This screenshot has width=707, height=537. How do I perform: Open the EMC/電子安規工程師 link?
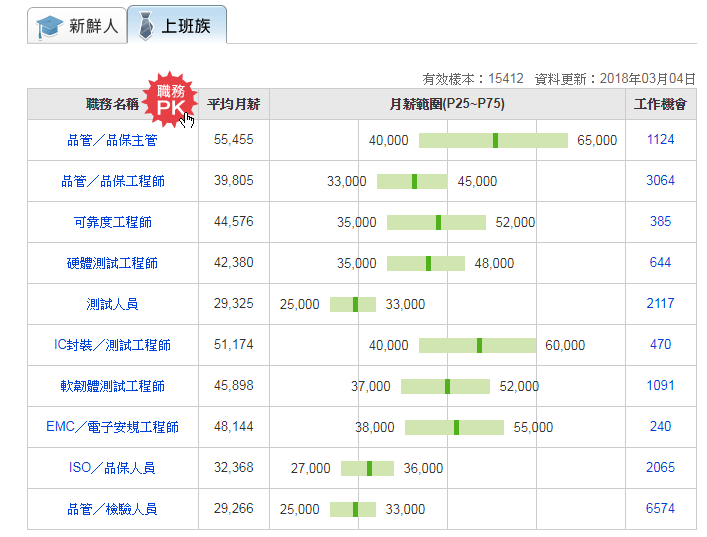(112, 427)
